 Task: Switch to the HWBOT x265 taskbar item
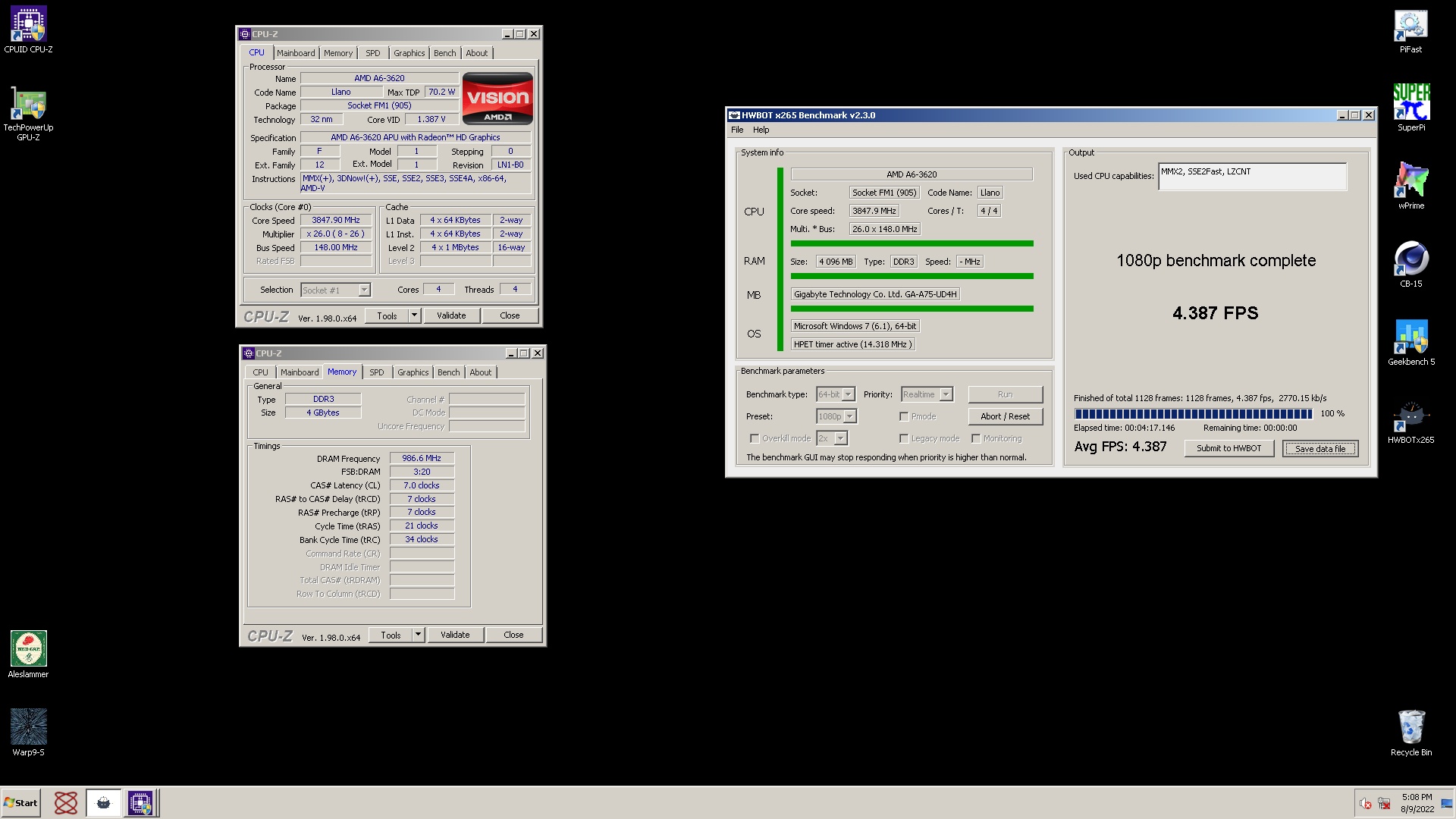point(103,803)
